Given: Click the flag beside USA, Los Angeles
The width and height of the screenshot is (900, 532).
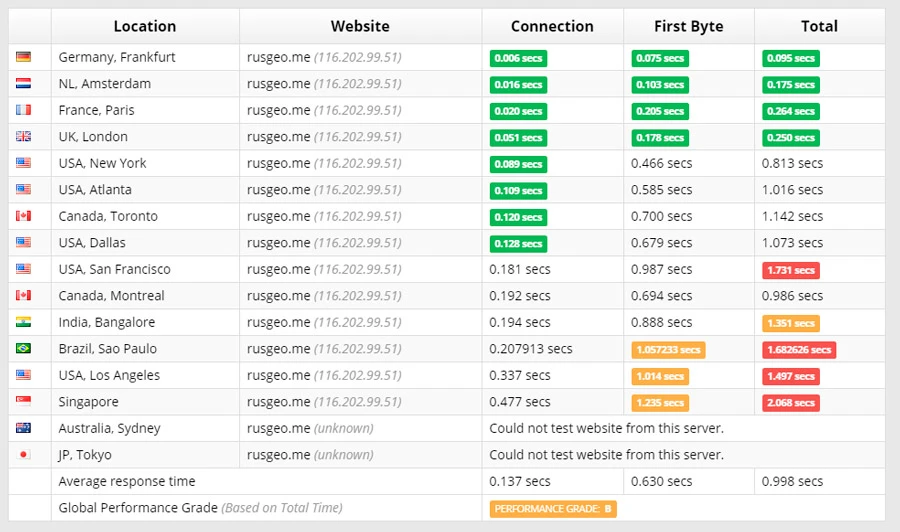Looking at the screenshot, I should [x=24, y=375].
